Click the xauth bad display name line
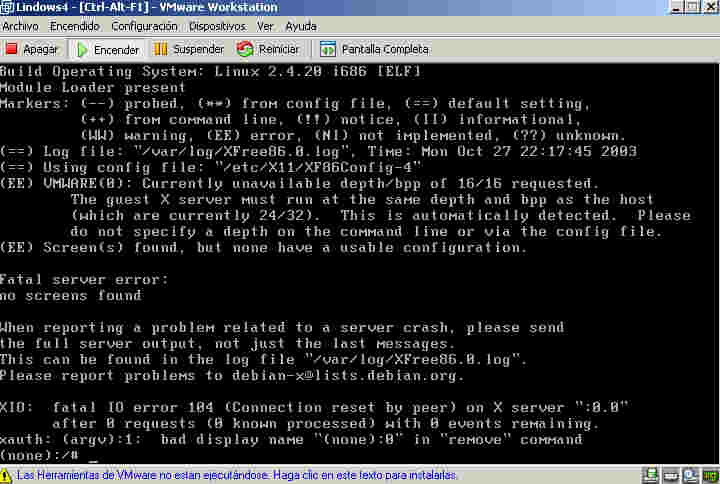 (291, 439)
